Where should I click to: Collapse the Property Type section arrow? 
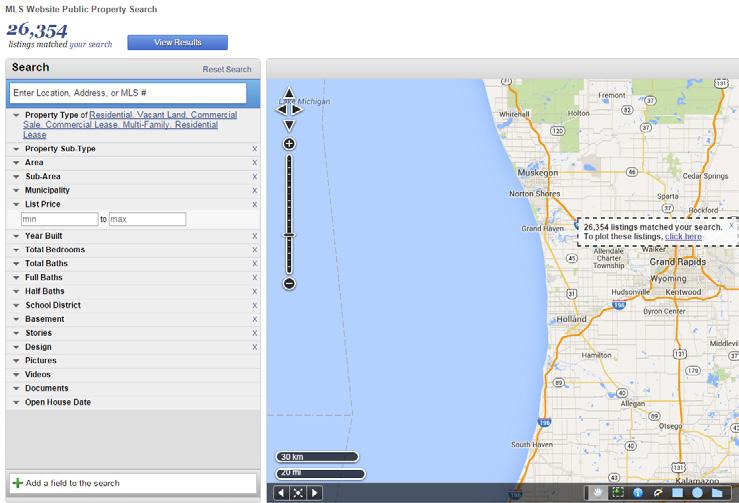16,115
